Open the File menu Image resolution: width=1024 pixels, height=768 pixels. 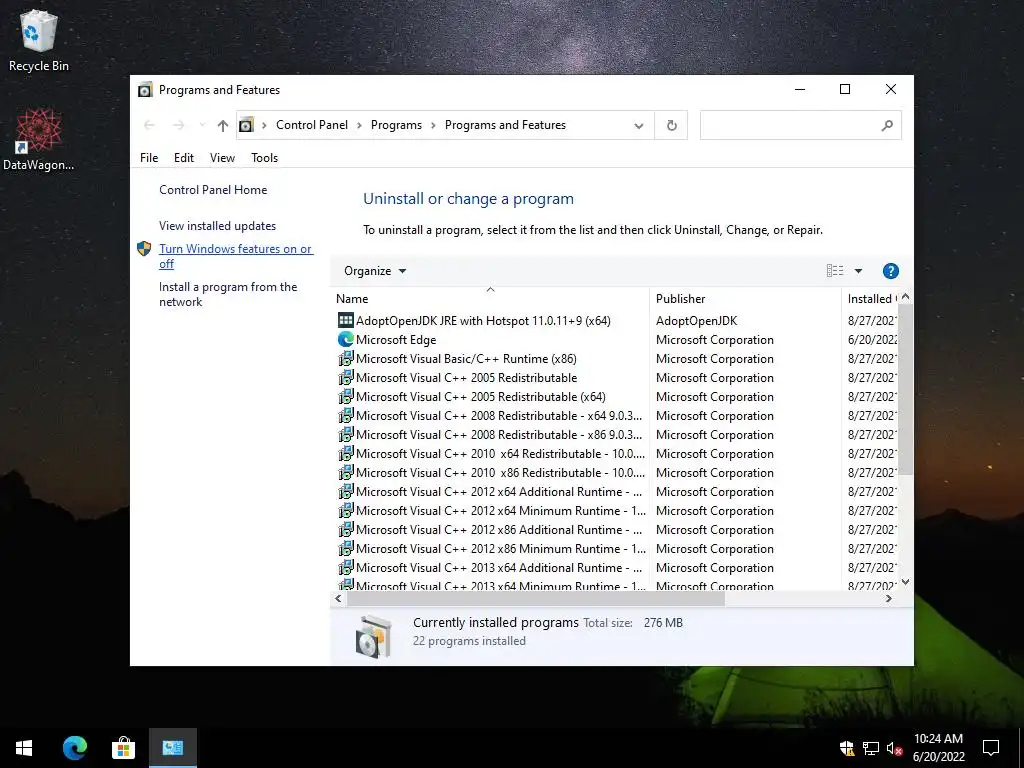pos(149,158)
